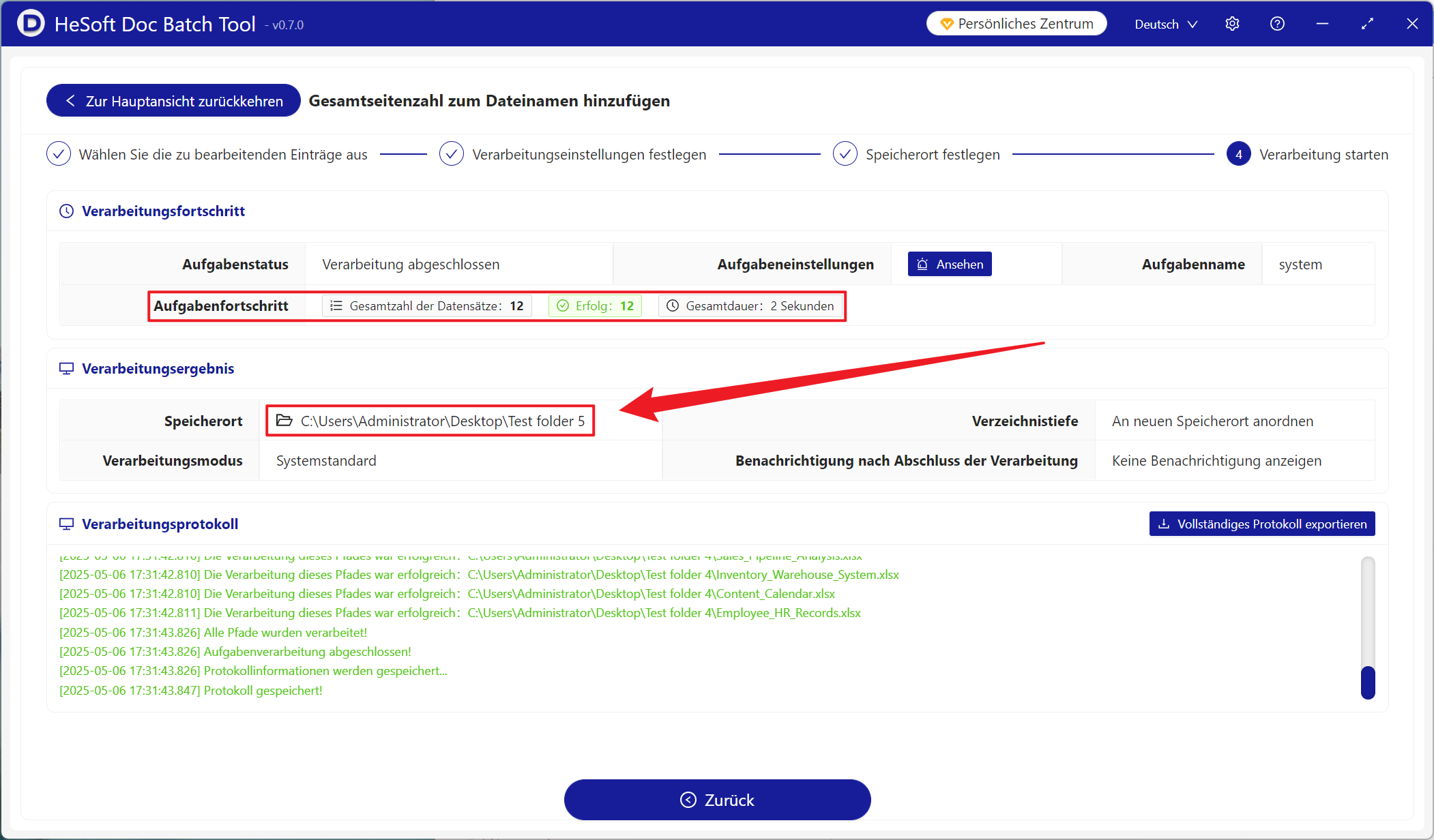Open Persönliches Zentrum
This screenshot has width=1434, height=840.
tap(1016, 24)
